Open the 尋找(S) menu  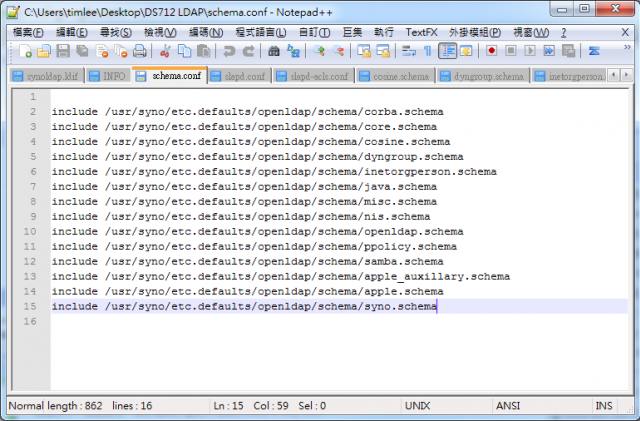(116, 32)
